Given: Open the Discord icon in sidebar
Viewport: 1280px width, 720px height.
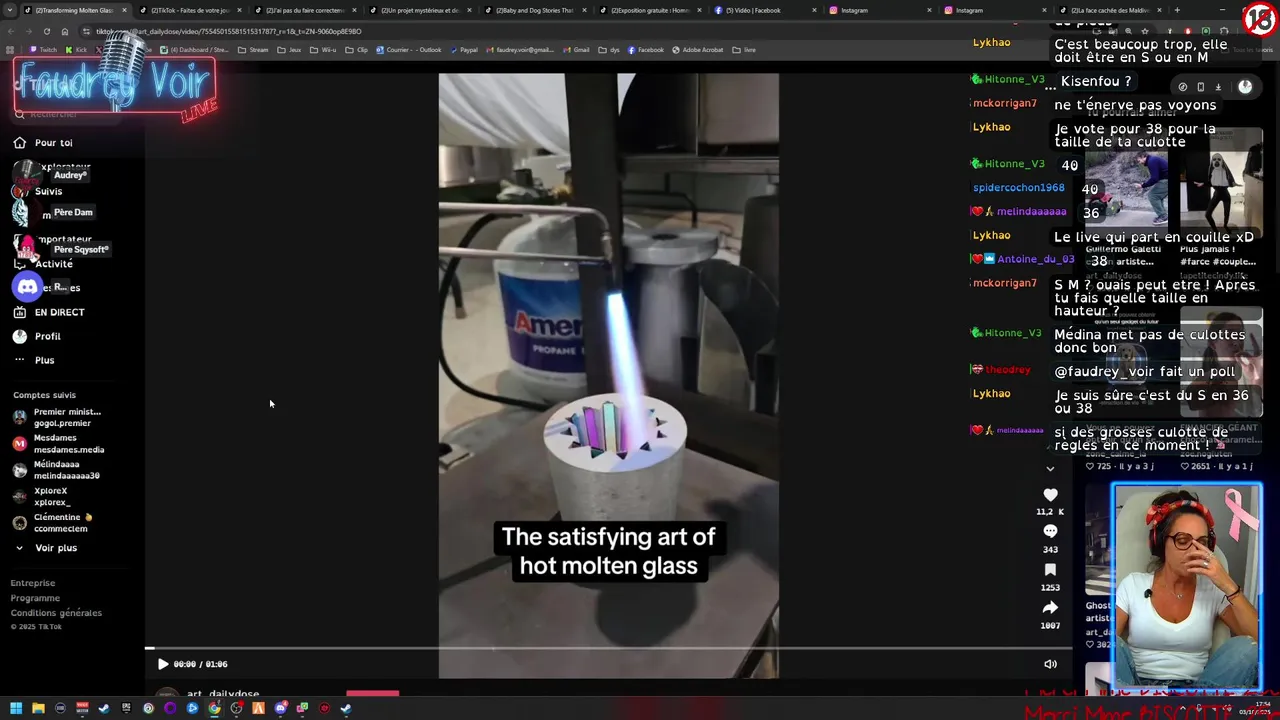Looking at the screenshot, I should click(27, 287).
